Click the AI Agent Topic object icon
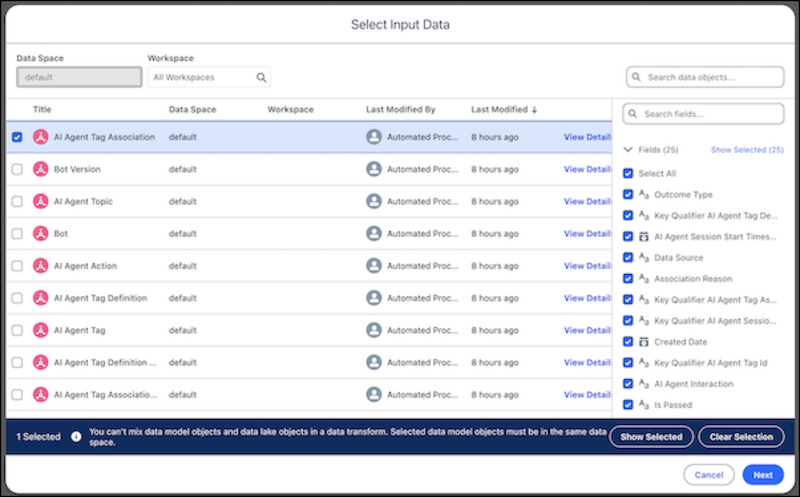The image size is (800, 497). pyautogui.click(x=40, y=201)
